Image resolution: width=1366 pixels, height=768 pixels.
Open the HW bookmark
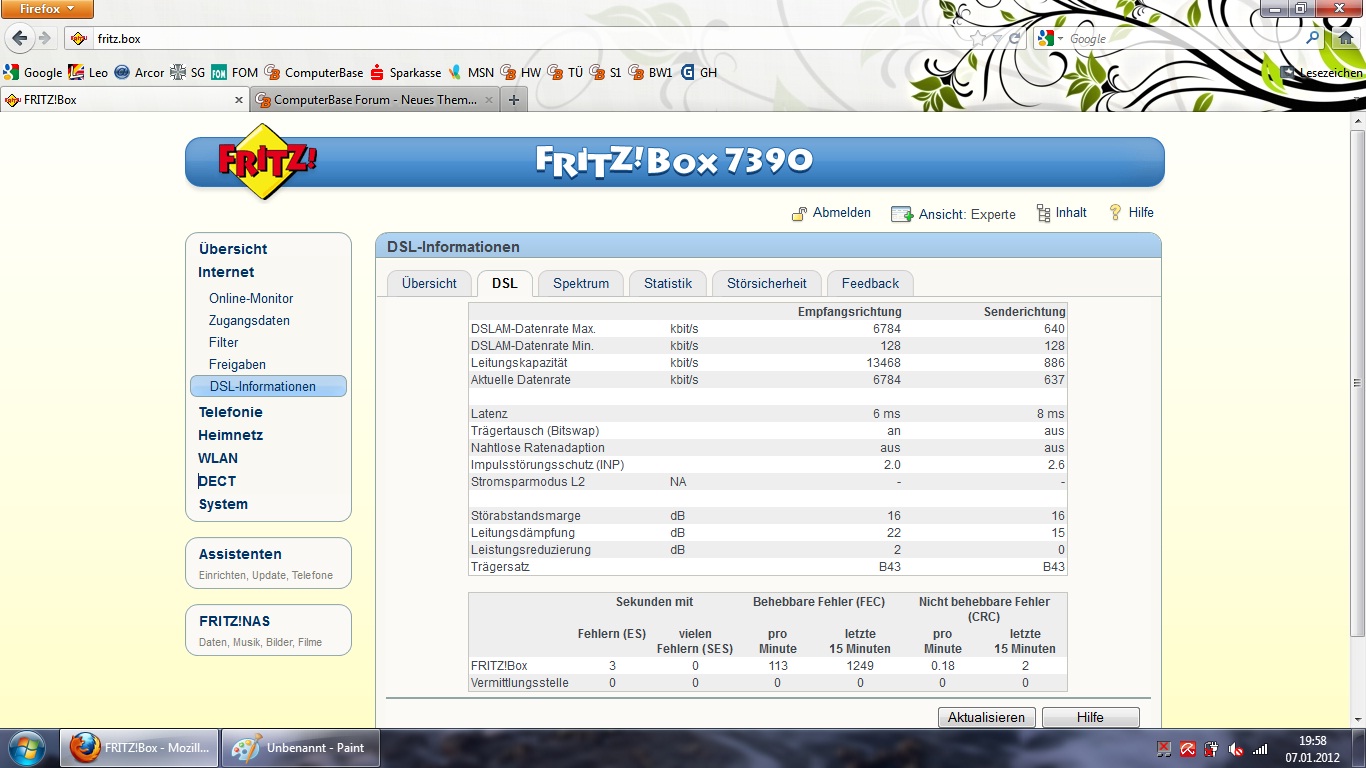521,72
